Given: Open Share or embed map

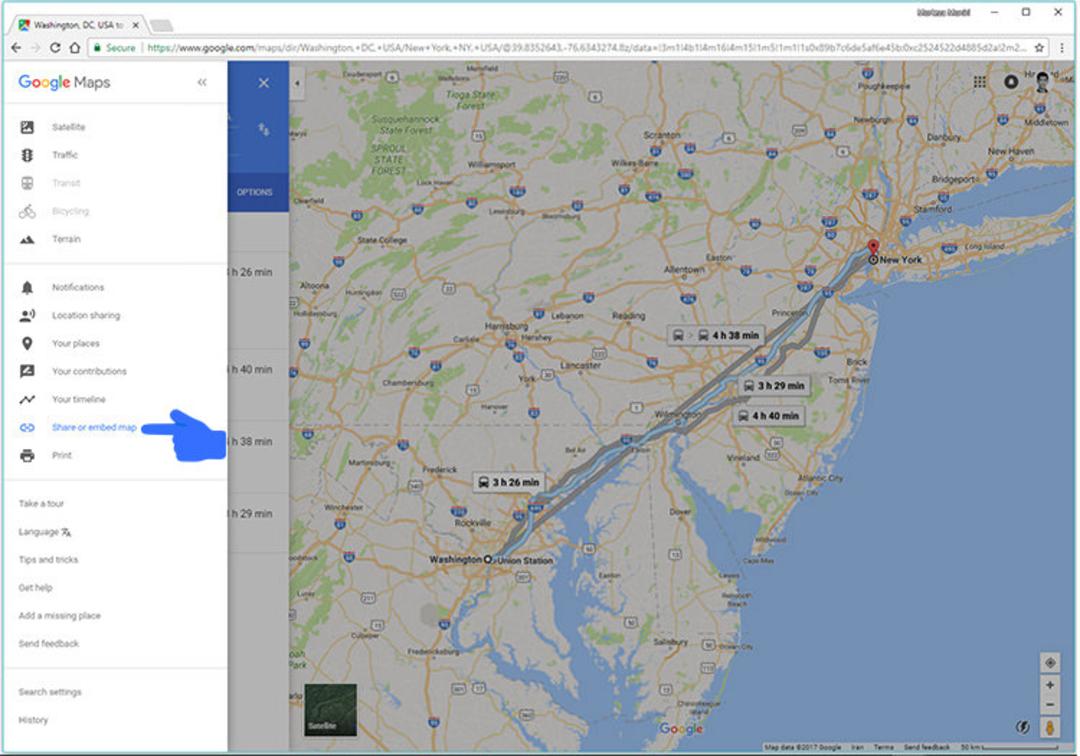Looking at the screenshot, I should coord(94,428).
